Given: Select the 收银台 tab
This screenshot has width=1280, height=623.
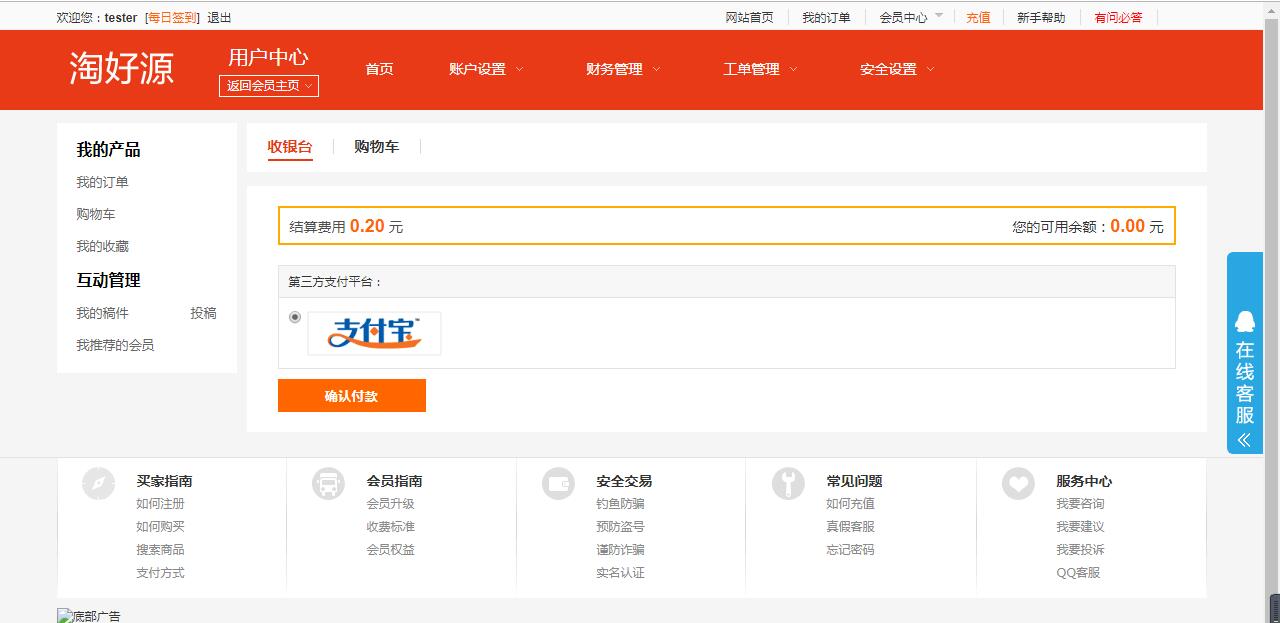Looking at the screenshot, I should click(290, 147).
